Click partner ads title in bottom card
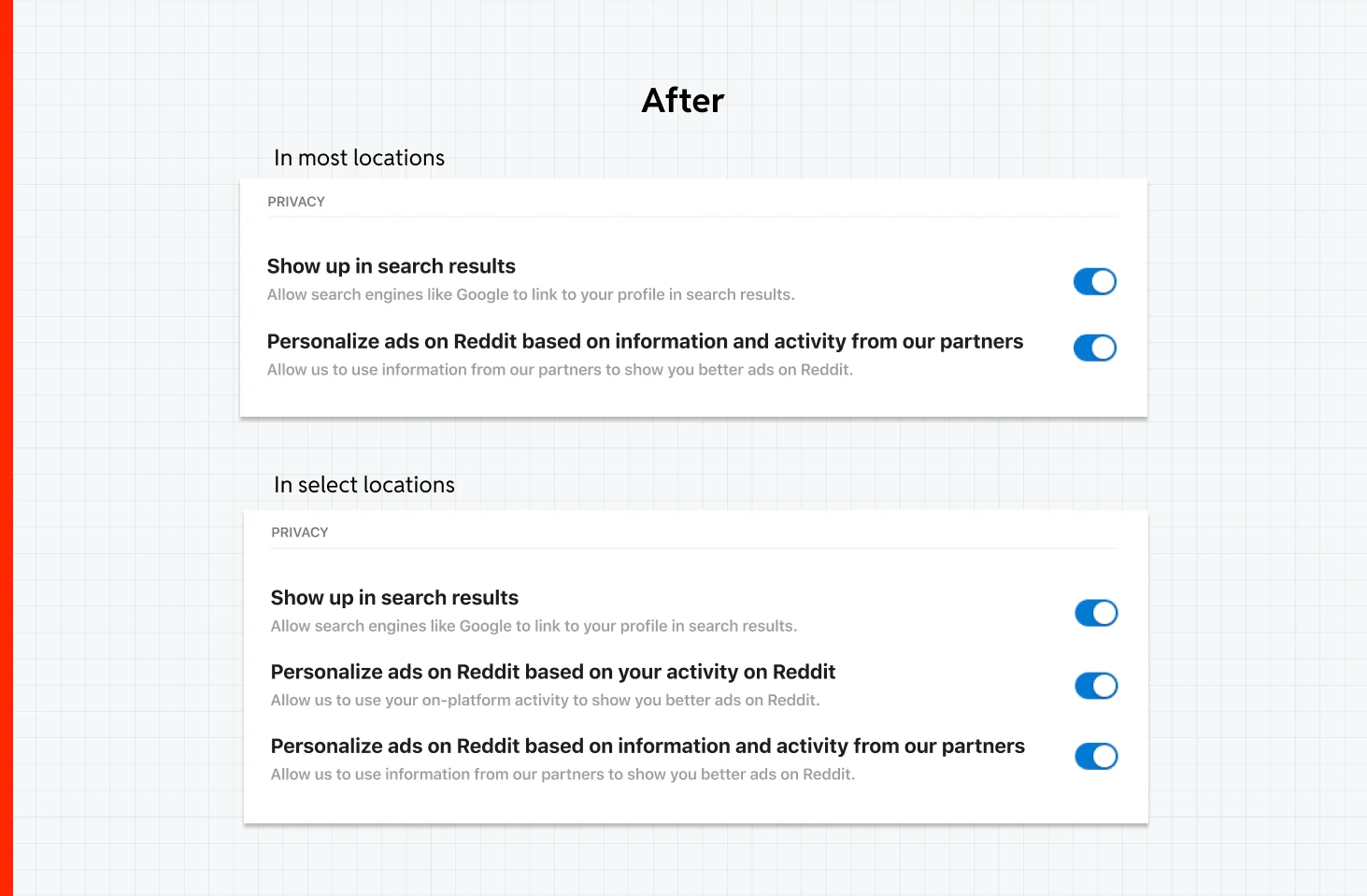Viewport: 1367px width, 896px height. (648, 746)
